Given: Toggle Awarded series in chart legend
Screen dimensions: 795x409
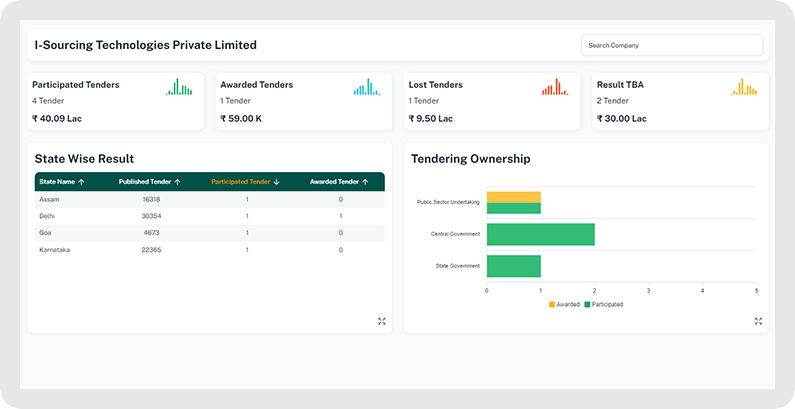Looking at the screenshot, I should (564, 304).
